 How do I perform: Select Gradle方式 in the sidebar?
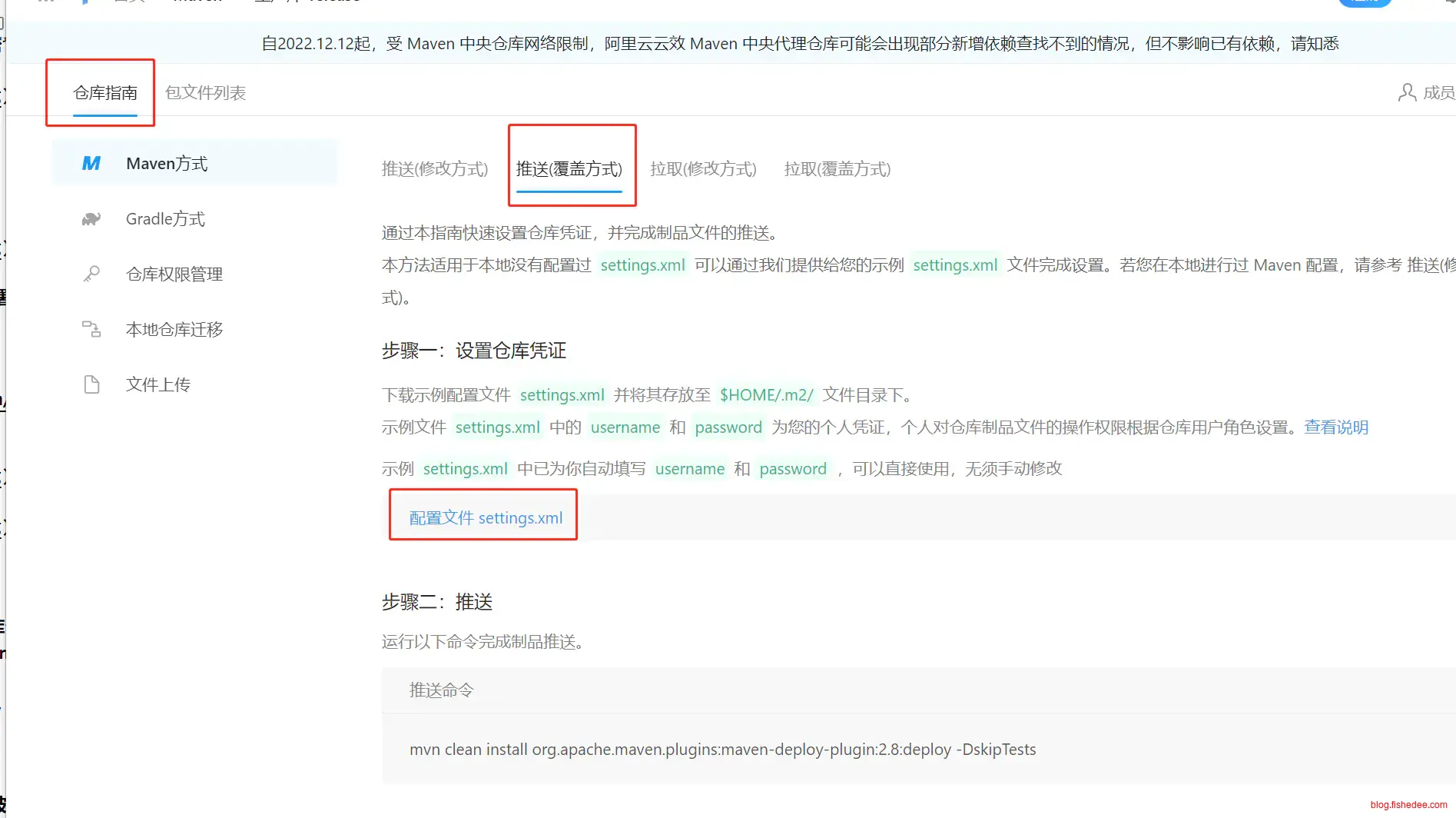pyautogui.click(x=165, y=219)
